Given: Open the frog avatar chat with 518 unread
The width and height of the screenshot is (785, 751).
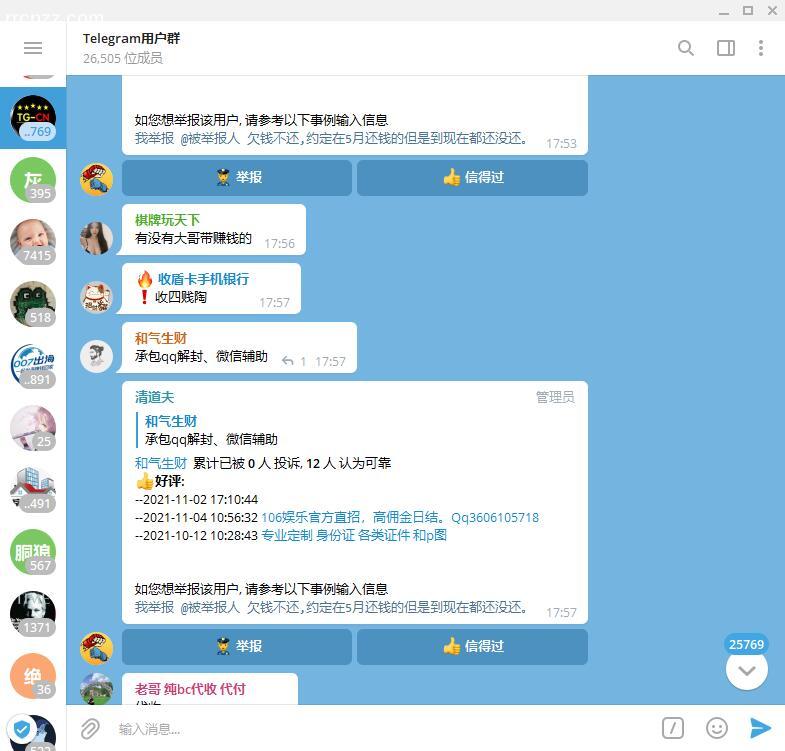Looking at the screenshot, I should point(33,304).
